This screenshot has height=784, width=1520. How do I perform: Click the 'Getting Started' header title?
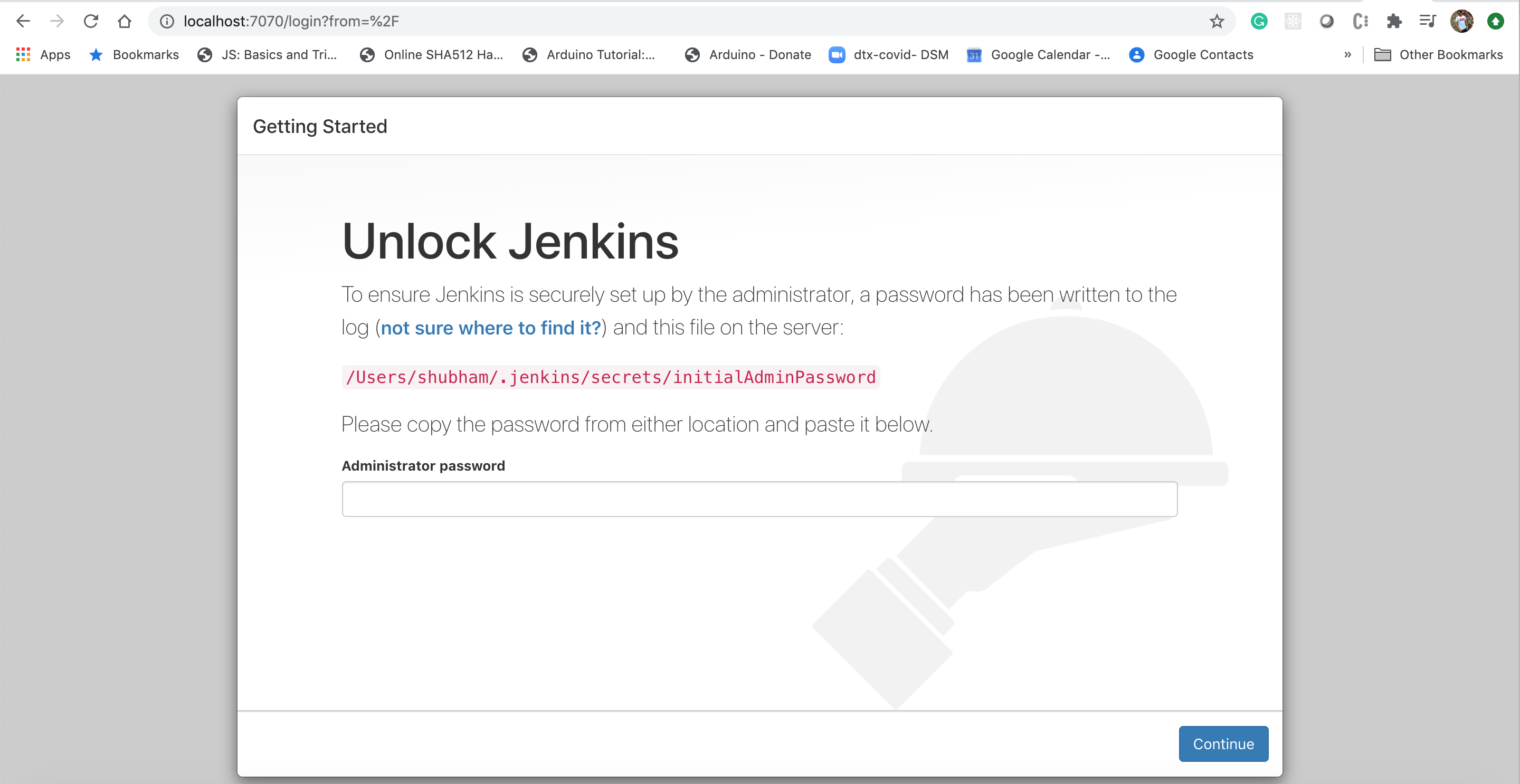pyautogui.click(x=320, y=127)
